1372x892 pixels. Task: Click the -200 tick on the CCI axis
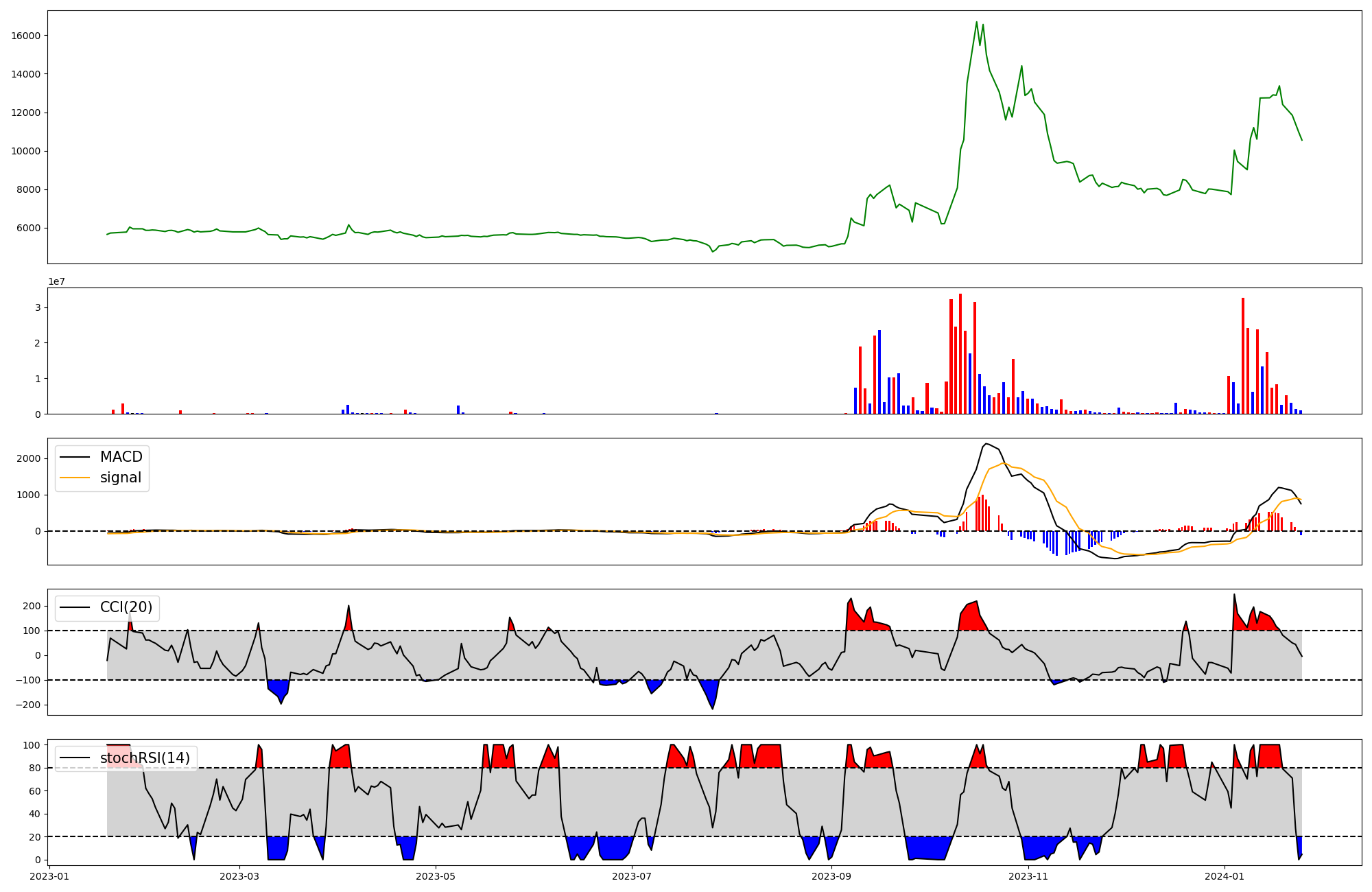(x=27, y=705)
